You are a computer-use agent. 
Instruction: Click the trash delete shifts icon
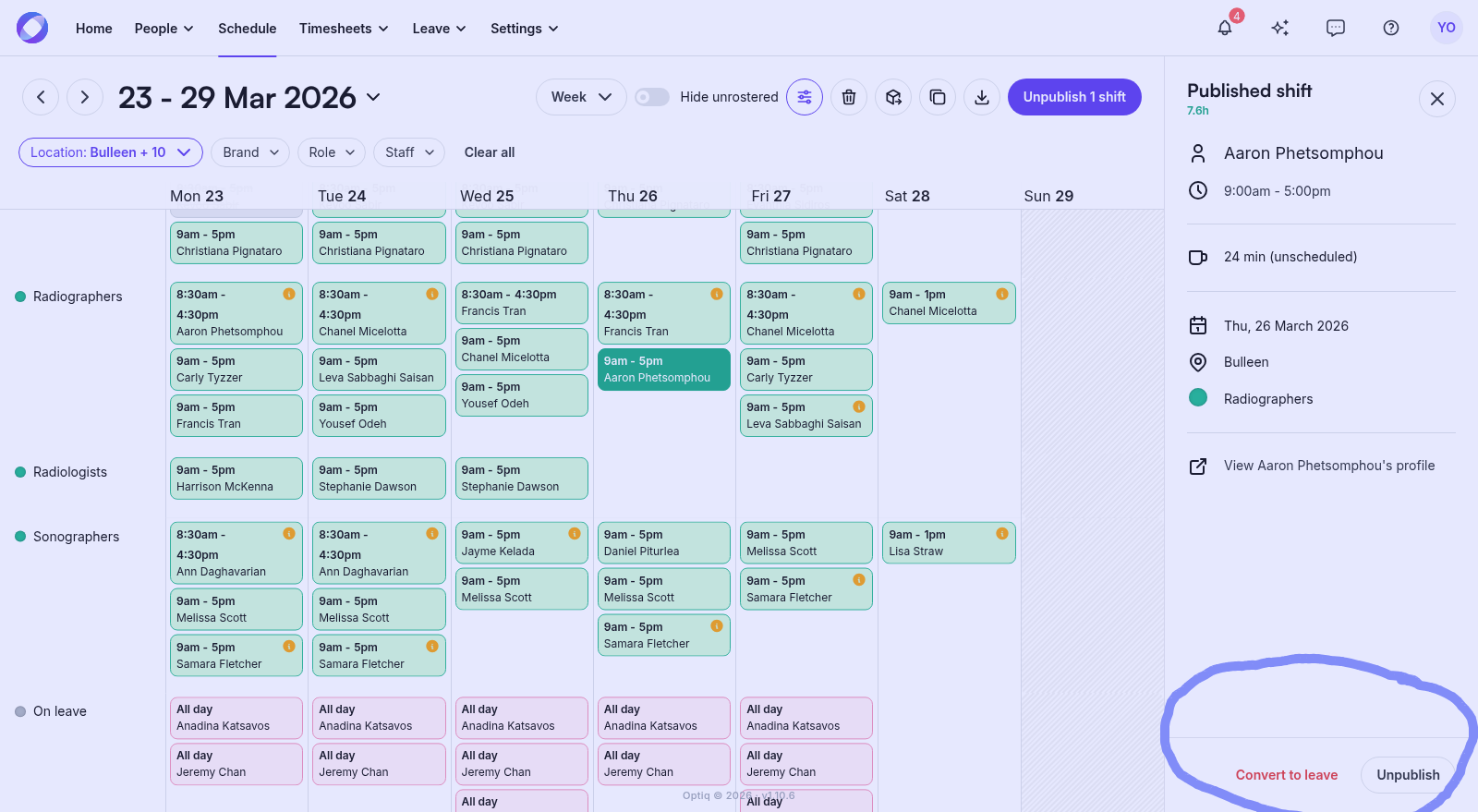pos(849,97)
